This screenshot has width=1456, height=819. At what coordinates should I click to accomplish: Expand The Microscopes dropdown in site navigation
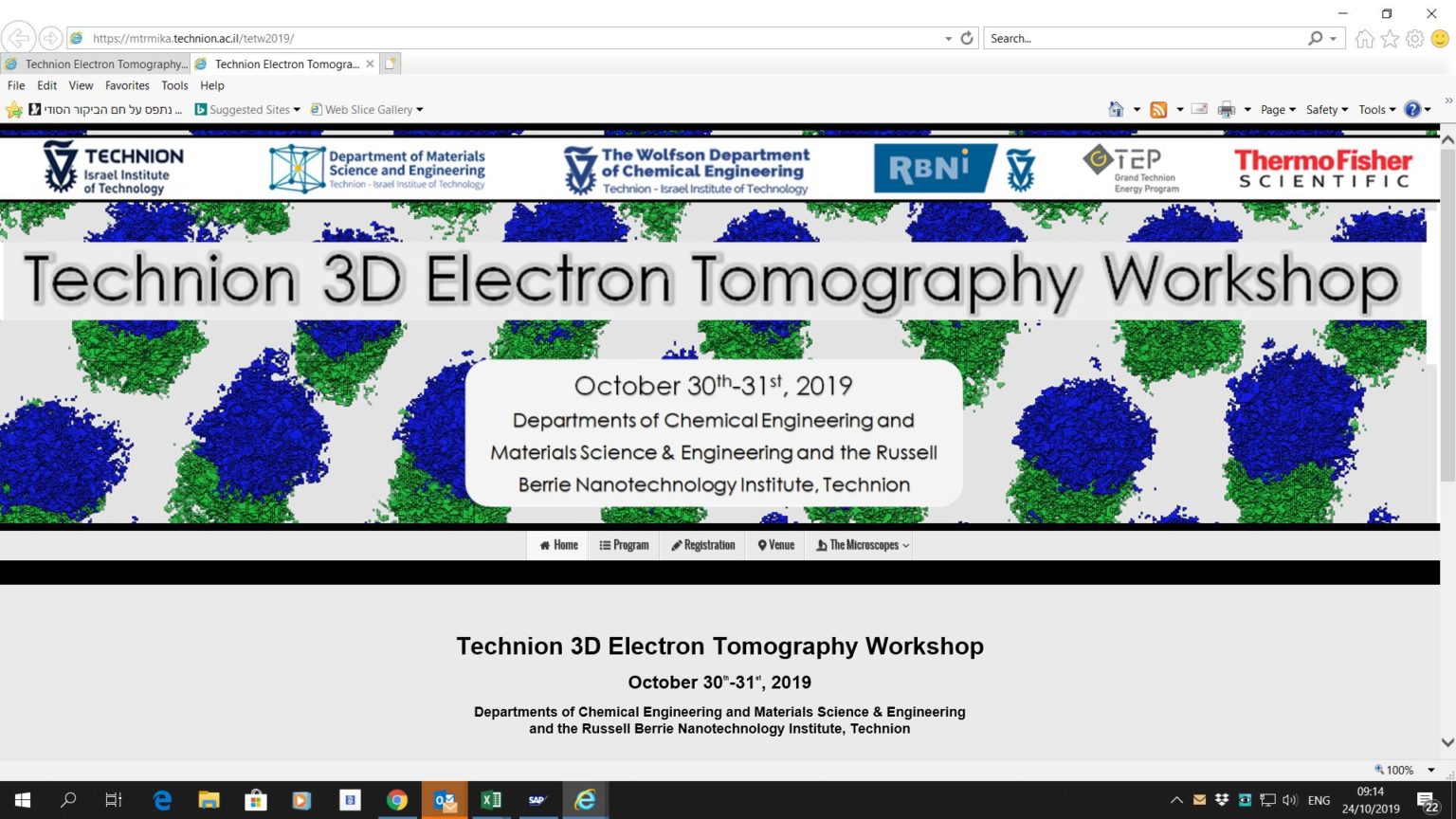pyautogui.click(x=860, y=545)
